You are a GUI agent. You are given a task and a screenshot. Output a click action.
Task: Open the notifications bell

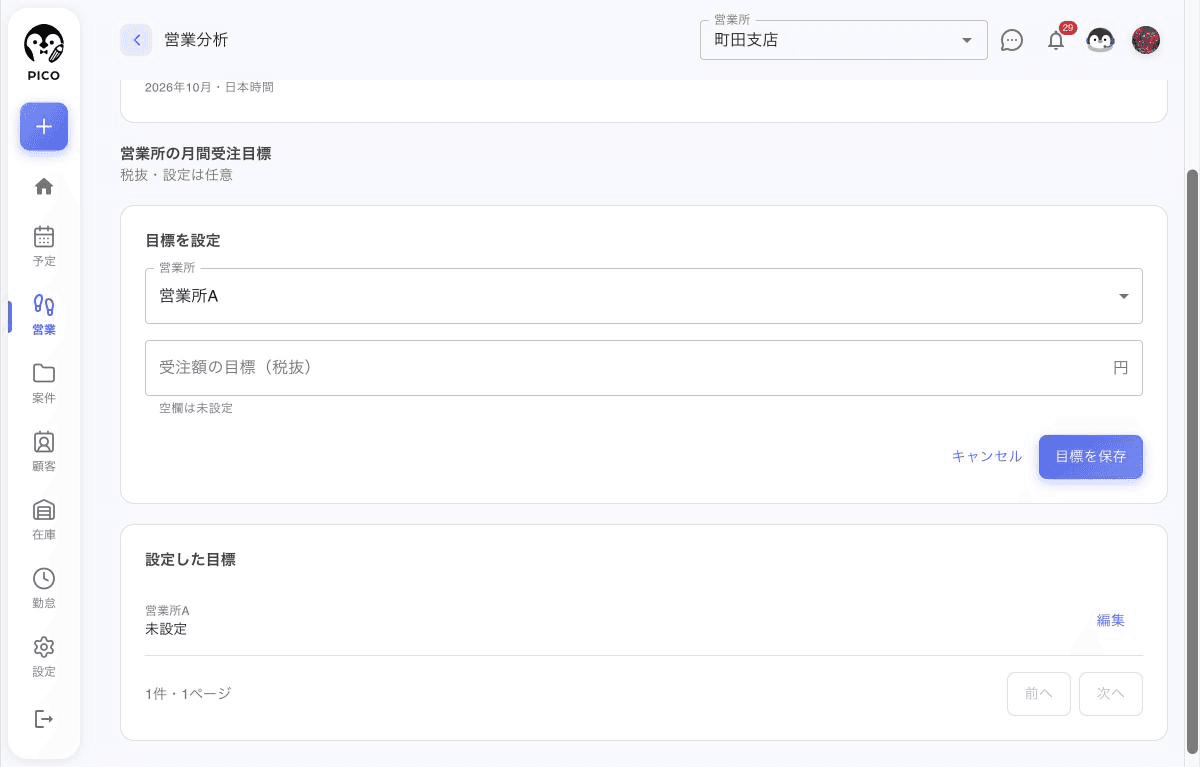1056,40
